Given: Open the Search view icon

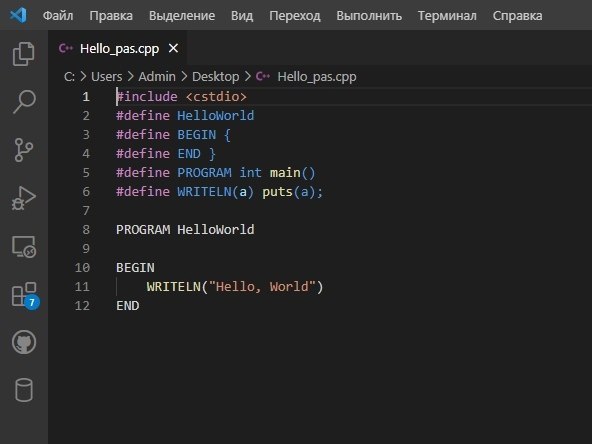Looking at the screenshot, I should coord(24,102).
